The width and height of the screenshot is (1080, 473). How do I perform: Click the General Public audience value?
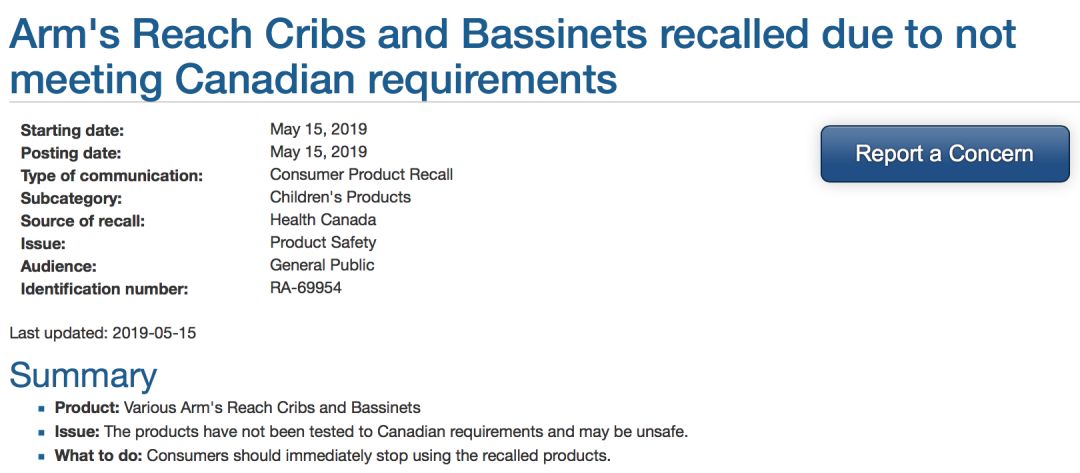pos(322,265)
